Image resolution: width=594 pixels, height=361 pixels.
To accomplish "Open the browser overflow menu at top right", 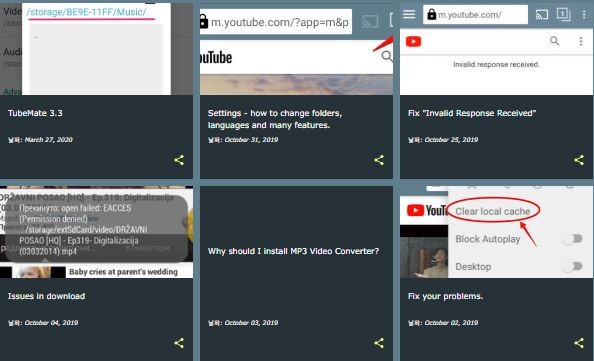I will point(584,15).
